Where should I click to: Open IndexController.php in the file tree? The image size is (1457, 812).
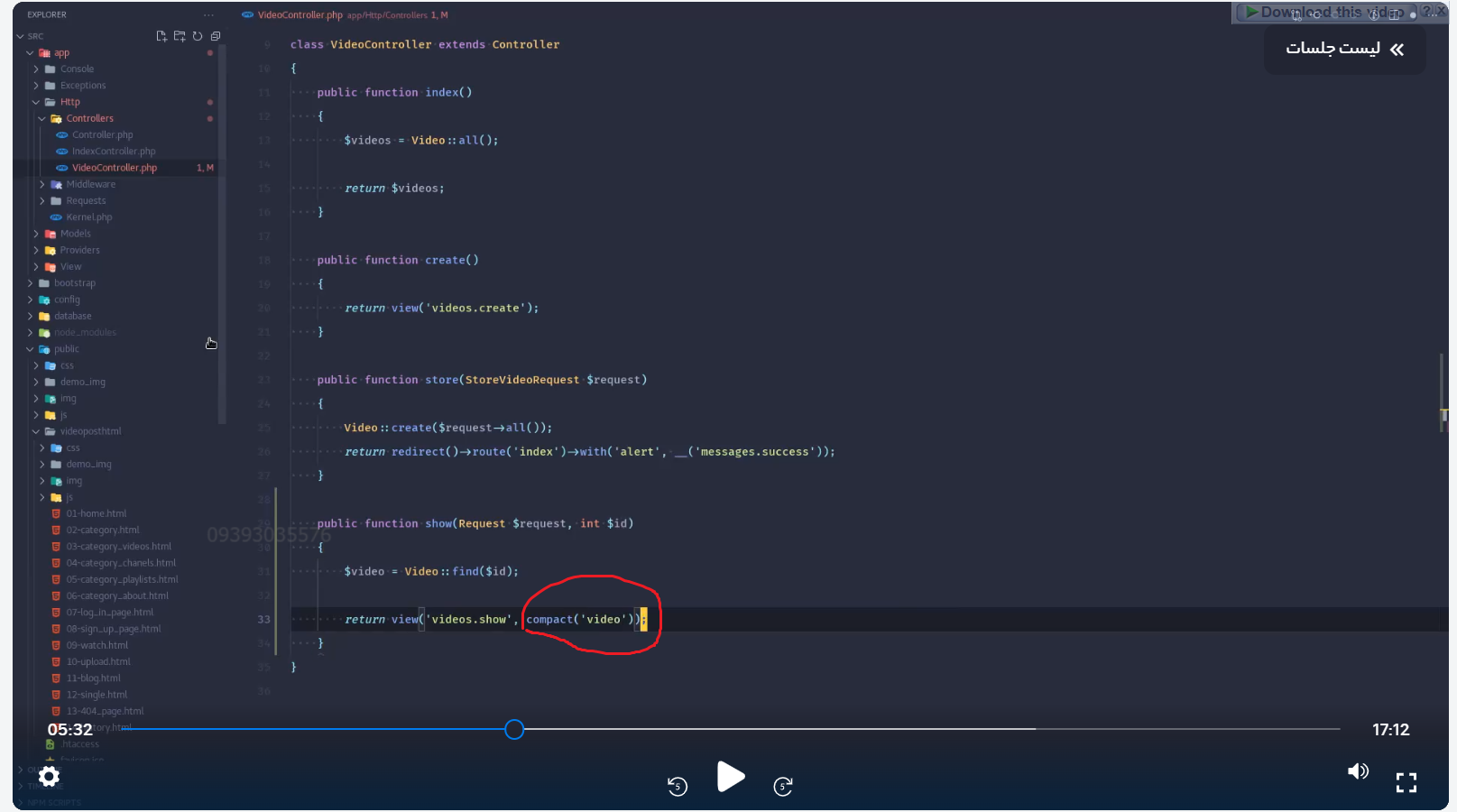(x=114, y=152)
